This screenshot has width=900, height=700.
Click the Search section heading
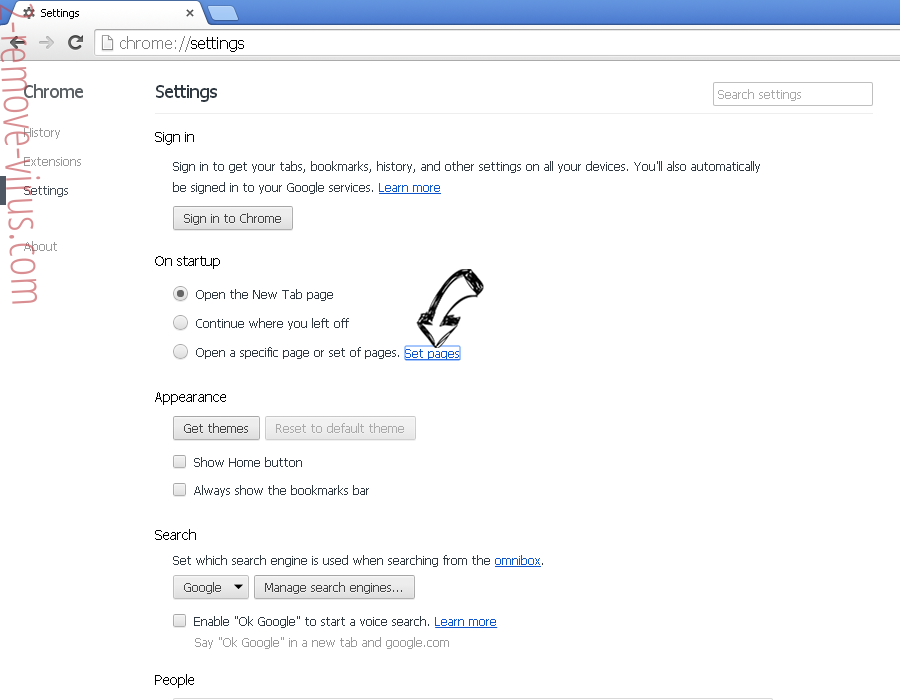pos(175,535)
